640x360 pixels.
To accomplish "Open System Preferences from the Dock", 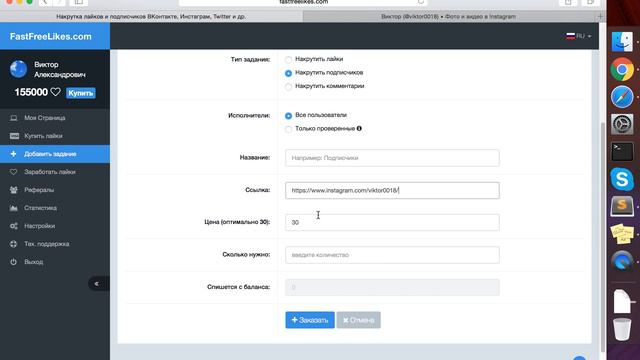I will point(622,124).
